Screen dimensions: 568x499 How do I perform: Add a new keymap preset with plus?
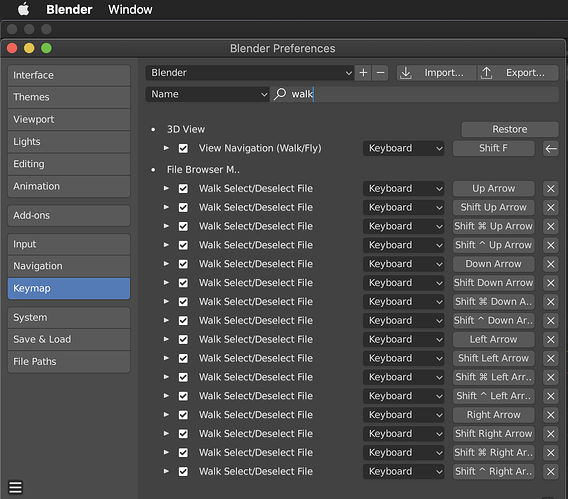pyautogui.click(x=363, y=73)
